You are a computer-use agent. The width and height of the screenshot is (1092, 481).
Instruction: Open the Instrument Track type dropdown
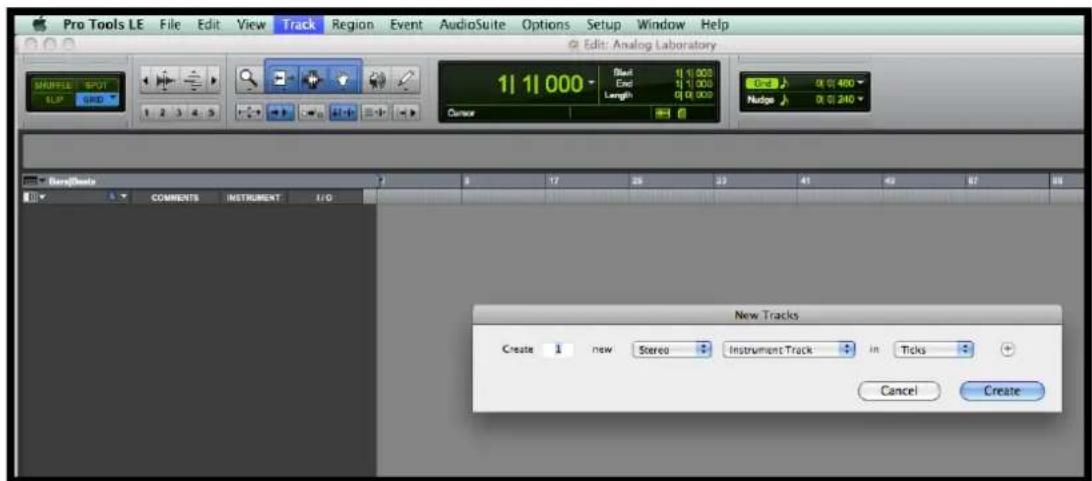pos(789,350)
